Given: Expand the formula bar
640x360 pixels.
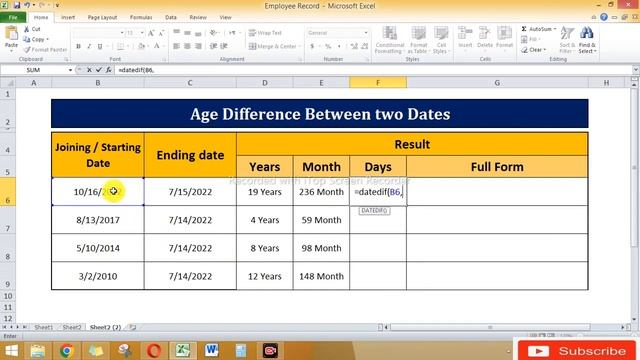Looking at the screenshot, I should tap(636, 70).
